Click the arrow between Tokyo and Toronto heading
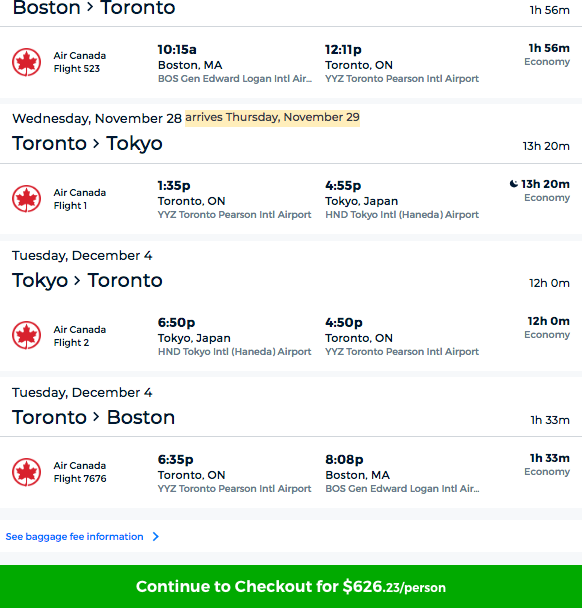Image resolution: width=582 pixels, height=608 pixels. click(x=77, y=281)
